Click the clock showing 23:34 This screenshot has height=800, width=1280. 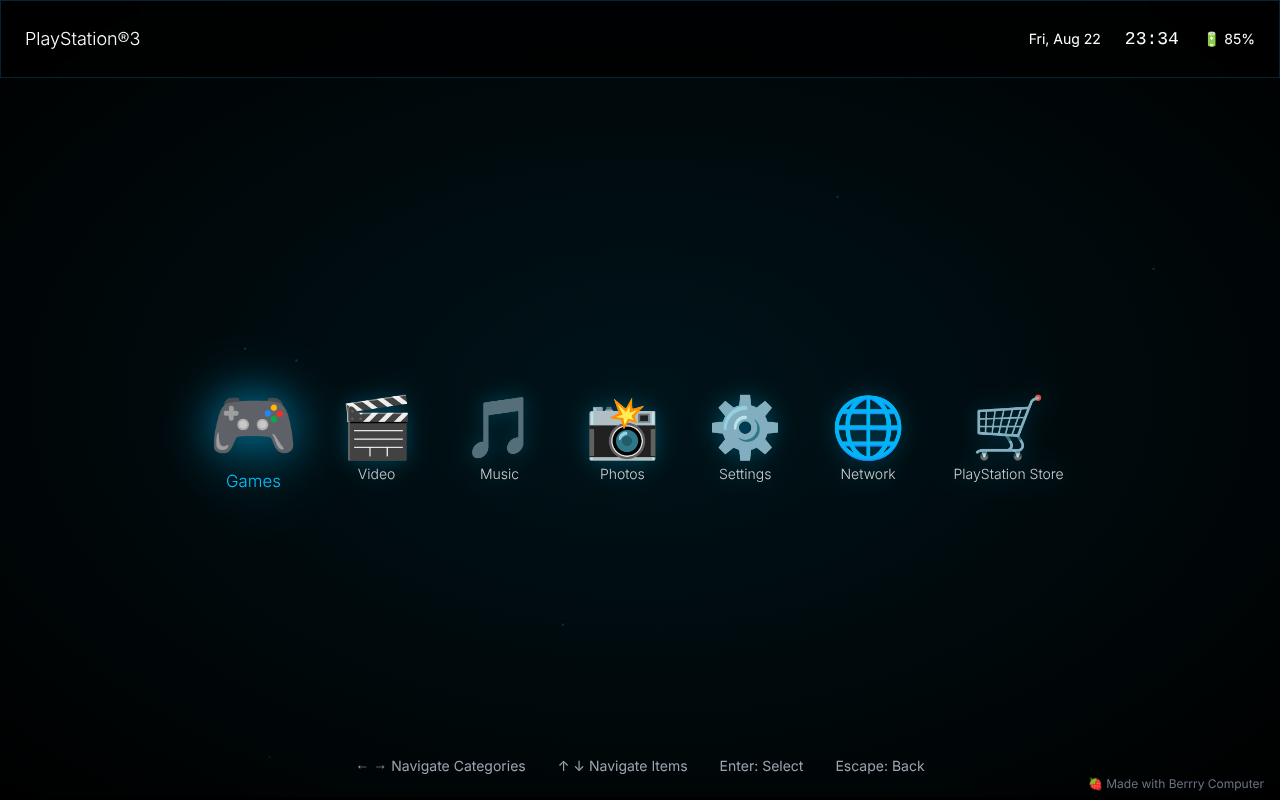pyautogui.click(x=1151, y=38)
